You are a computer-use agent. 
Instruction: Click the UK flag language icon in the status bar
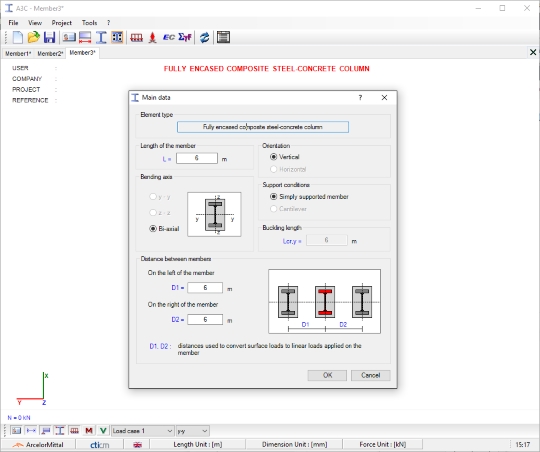pos(137,445)
